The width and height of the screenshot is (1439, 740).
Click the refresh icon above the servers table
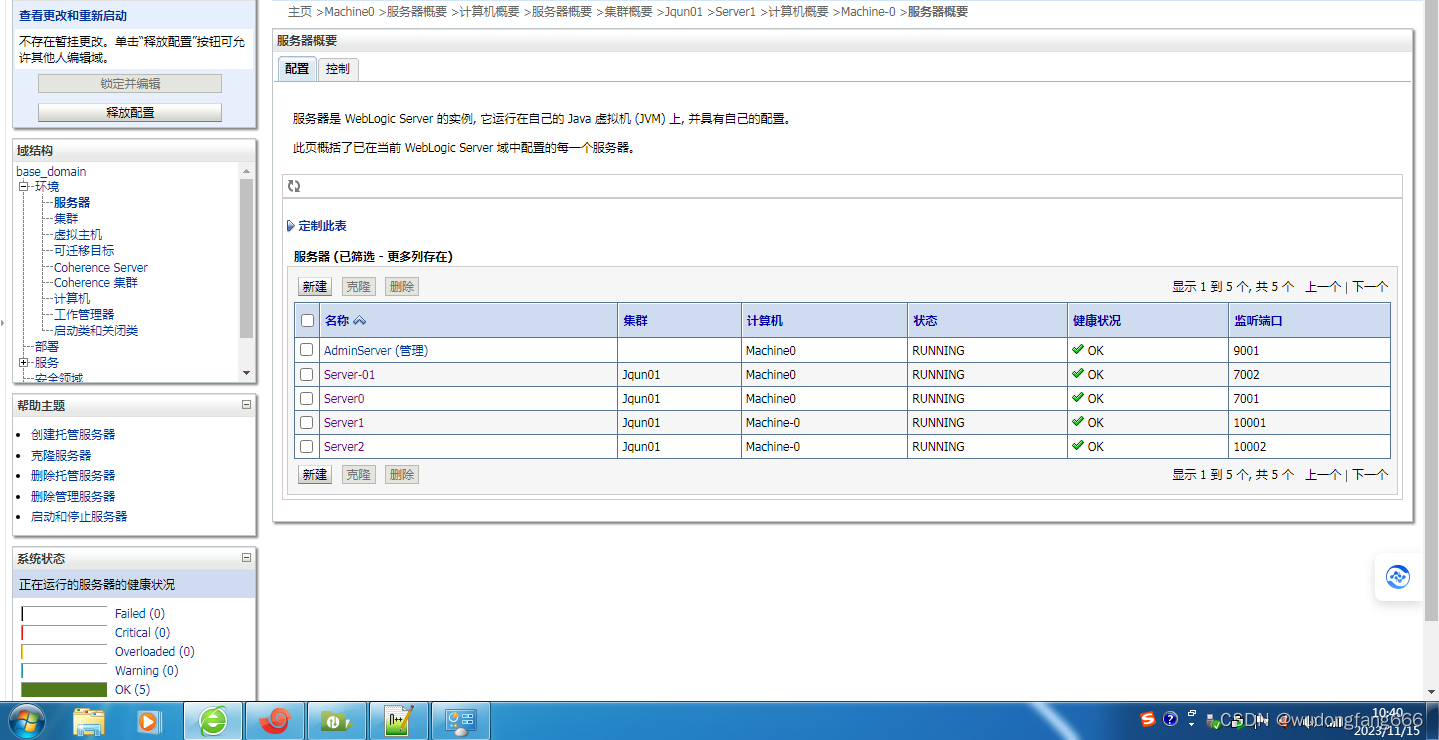click(x=294, y=186)
